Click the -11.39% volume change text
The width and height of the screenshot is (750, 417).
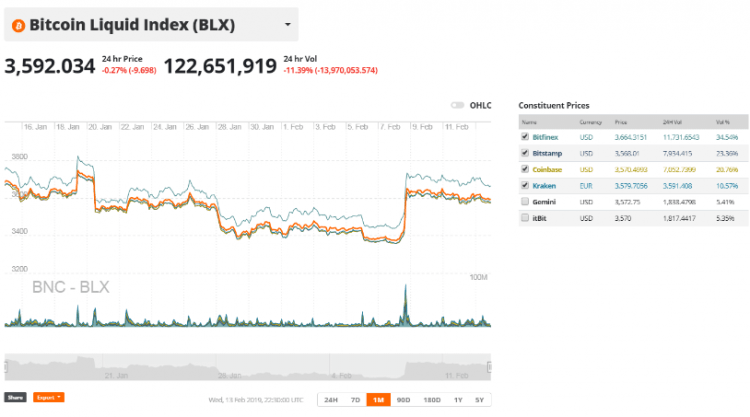(x=331, y=70)
